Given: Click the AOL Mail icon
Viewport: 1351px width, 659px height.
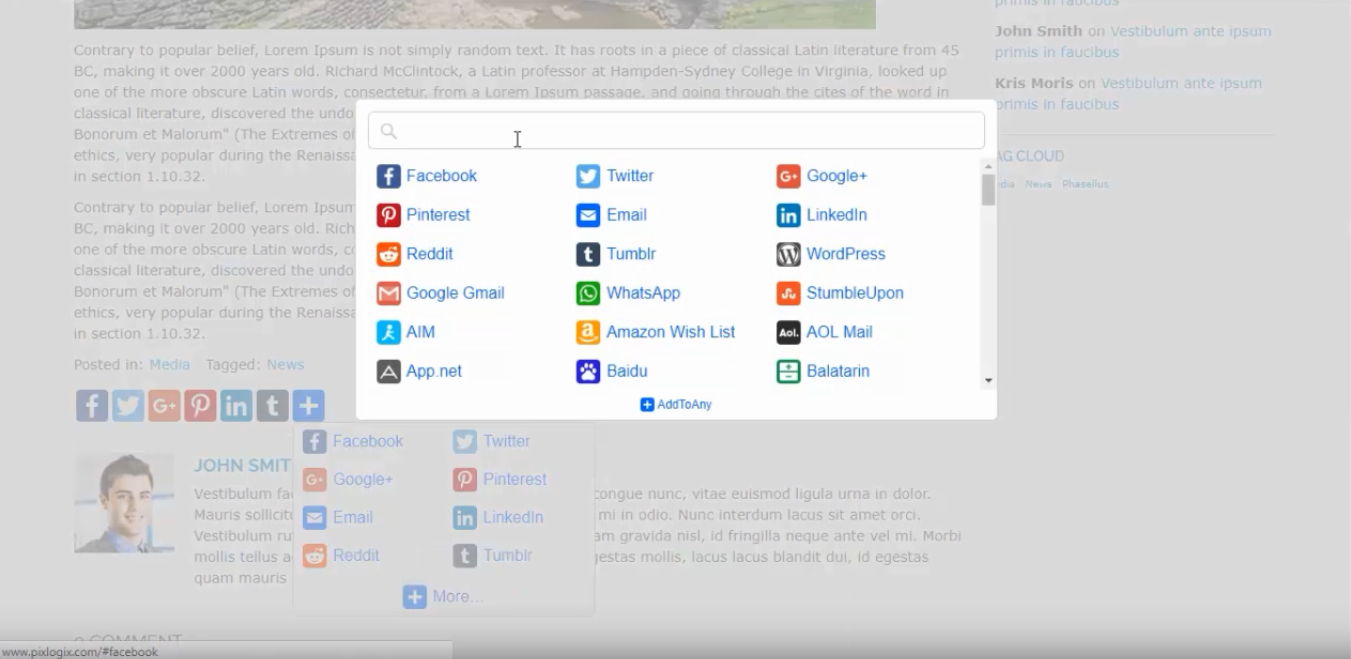Looking at the screenshot, I should [788, 332].
